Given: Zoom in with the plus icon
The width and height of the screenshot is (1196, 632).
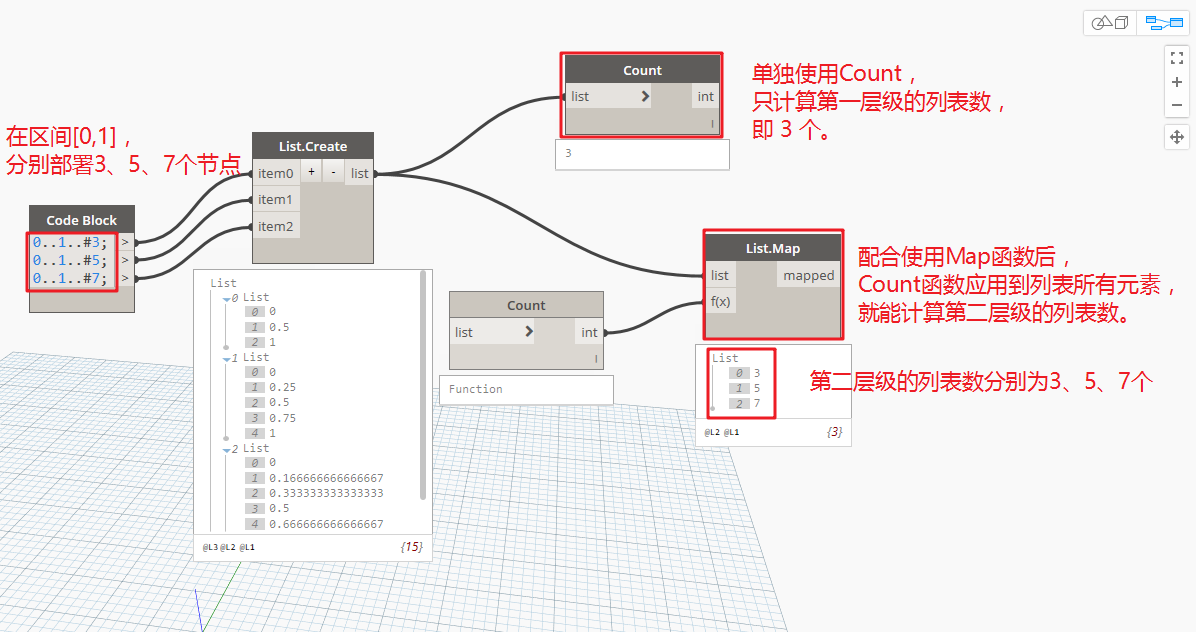Looking at the screenshot, I should [x=1177, y=82].
